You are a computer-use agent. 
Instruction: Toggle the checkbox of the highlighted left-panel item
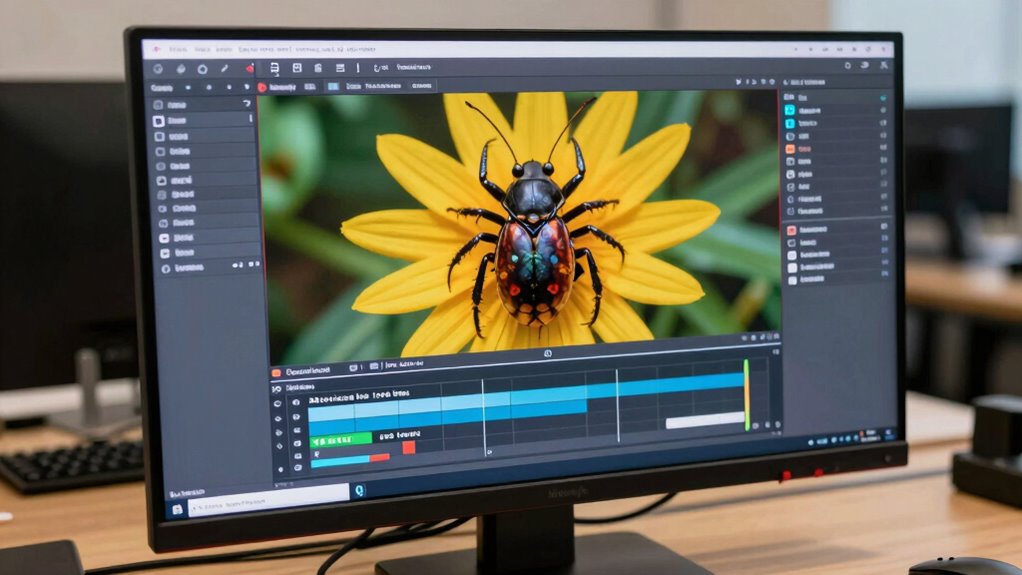158,120
